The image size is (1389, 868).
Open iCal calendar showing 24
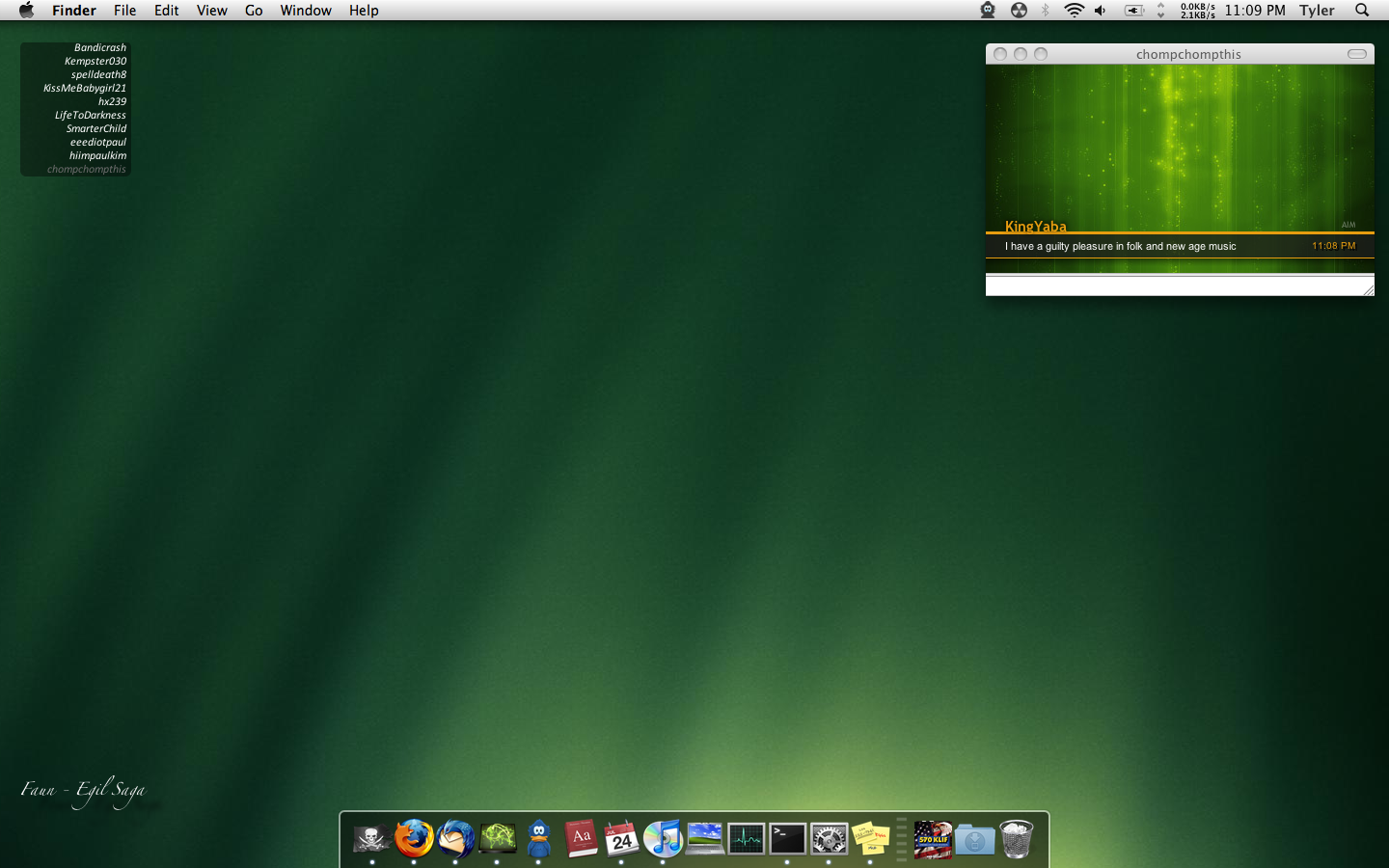click(x=622, y=839)
